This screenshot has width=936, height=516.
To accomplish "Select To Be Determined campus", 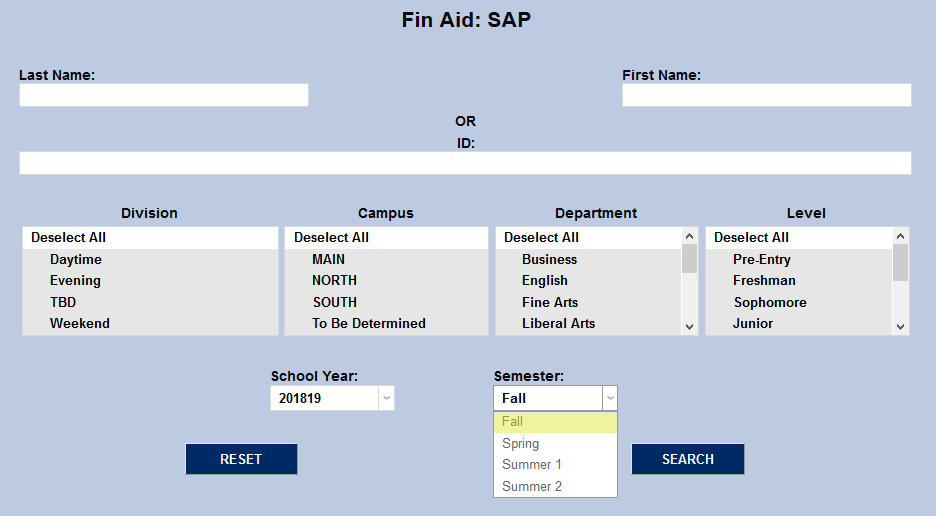I will point(386,324).
